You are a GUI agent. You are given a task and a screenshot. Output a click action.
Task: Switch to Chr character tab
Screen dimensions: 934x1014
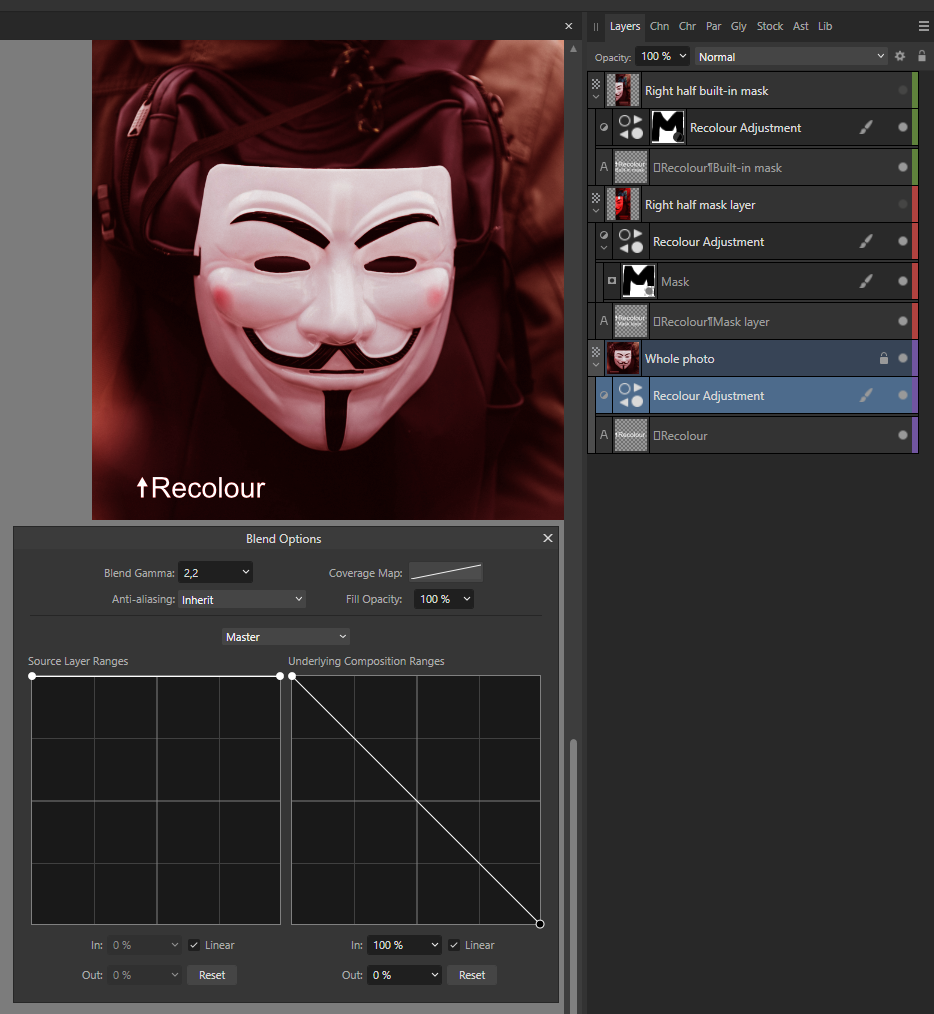click(x=687, y=27)
